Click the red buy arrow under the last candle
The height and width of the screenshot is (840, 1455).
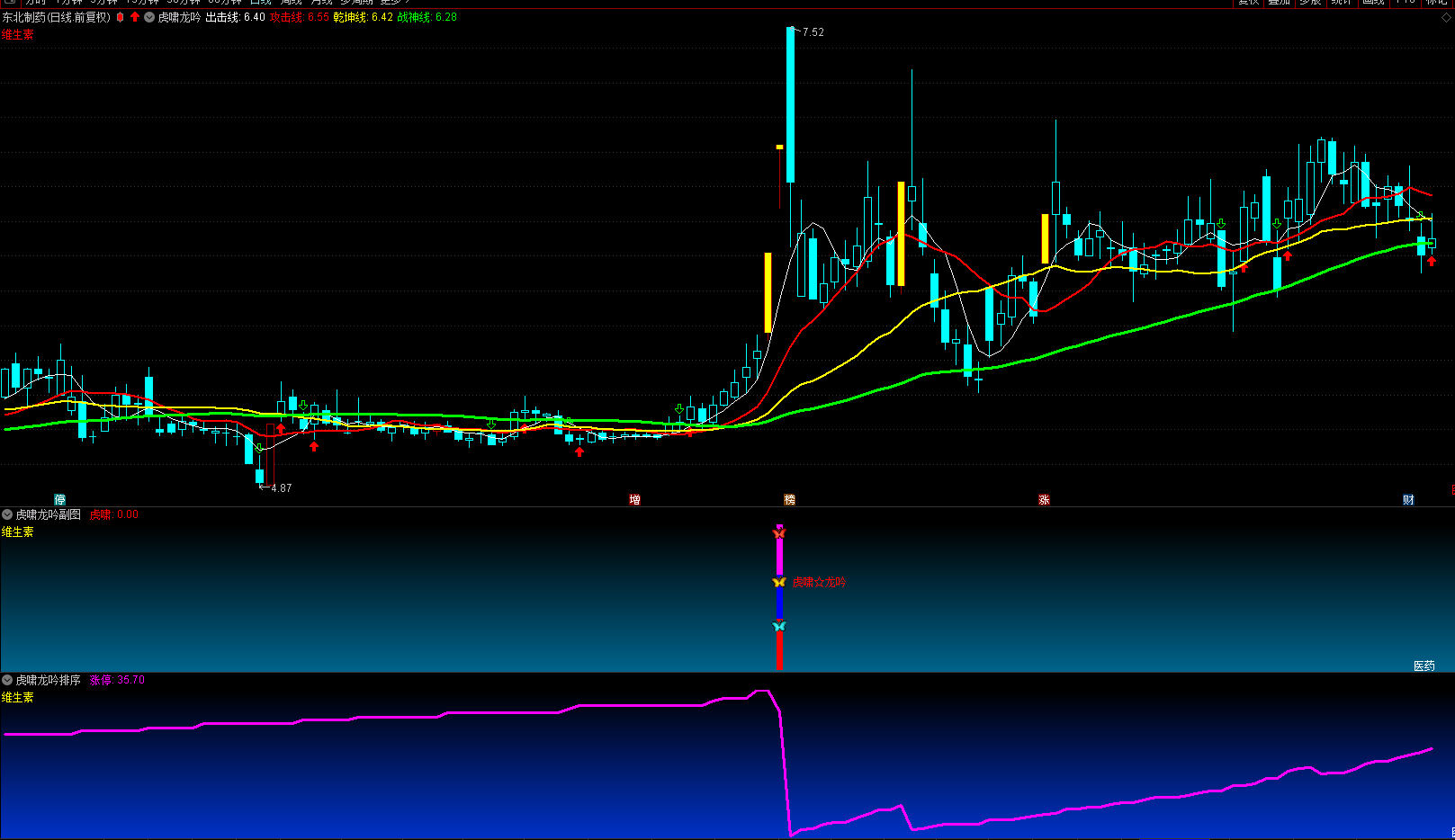[1432, 262]
